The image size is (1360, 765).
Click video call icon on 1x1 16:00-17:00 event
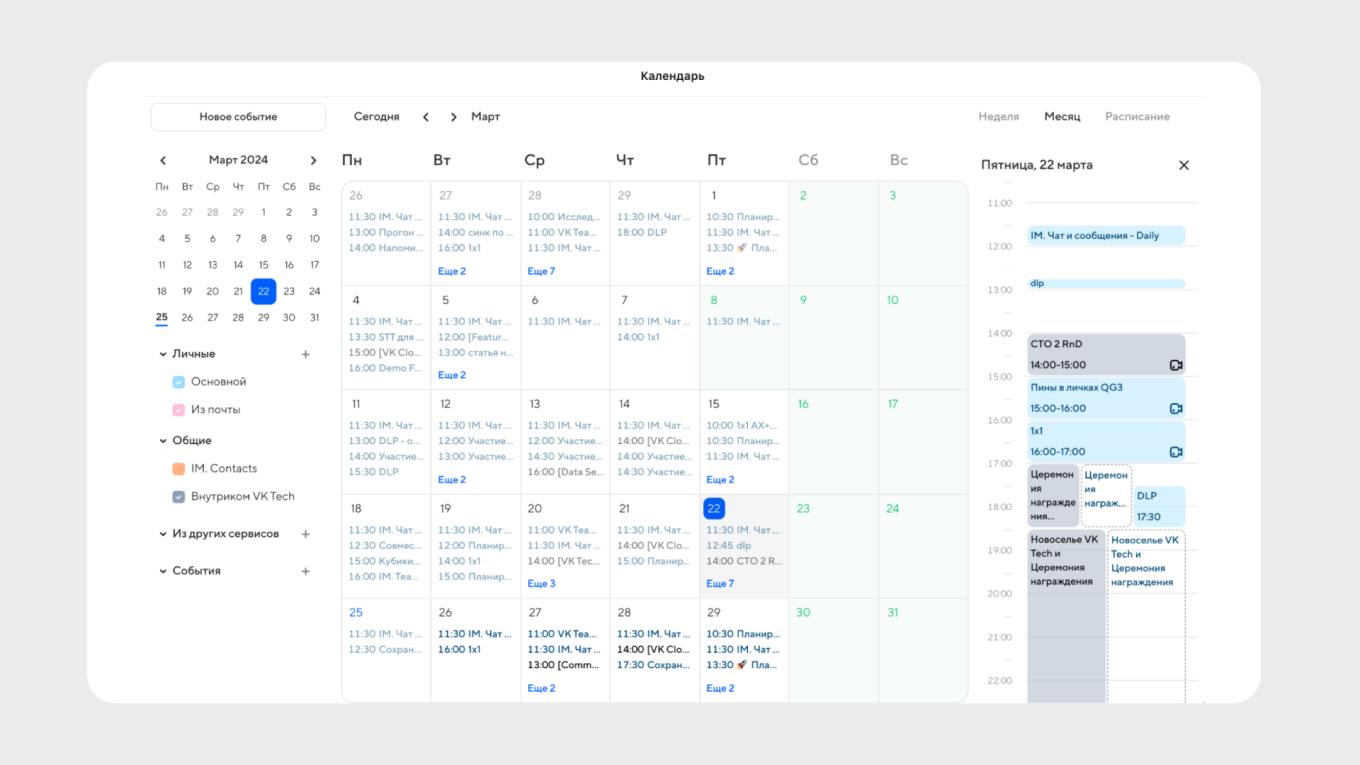click(1176, 452)
